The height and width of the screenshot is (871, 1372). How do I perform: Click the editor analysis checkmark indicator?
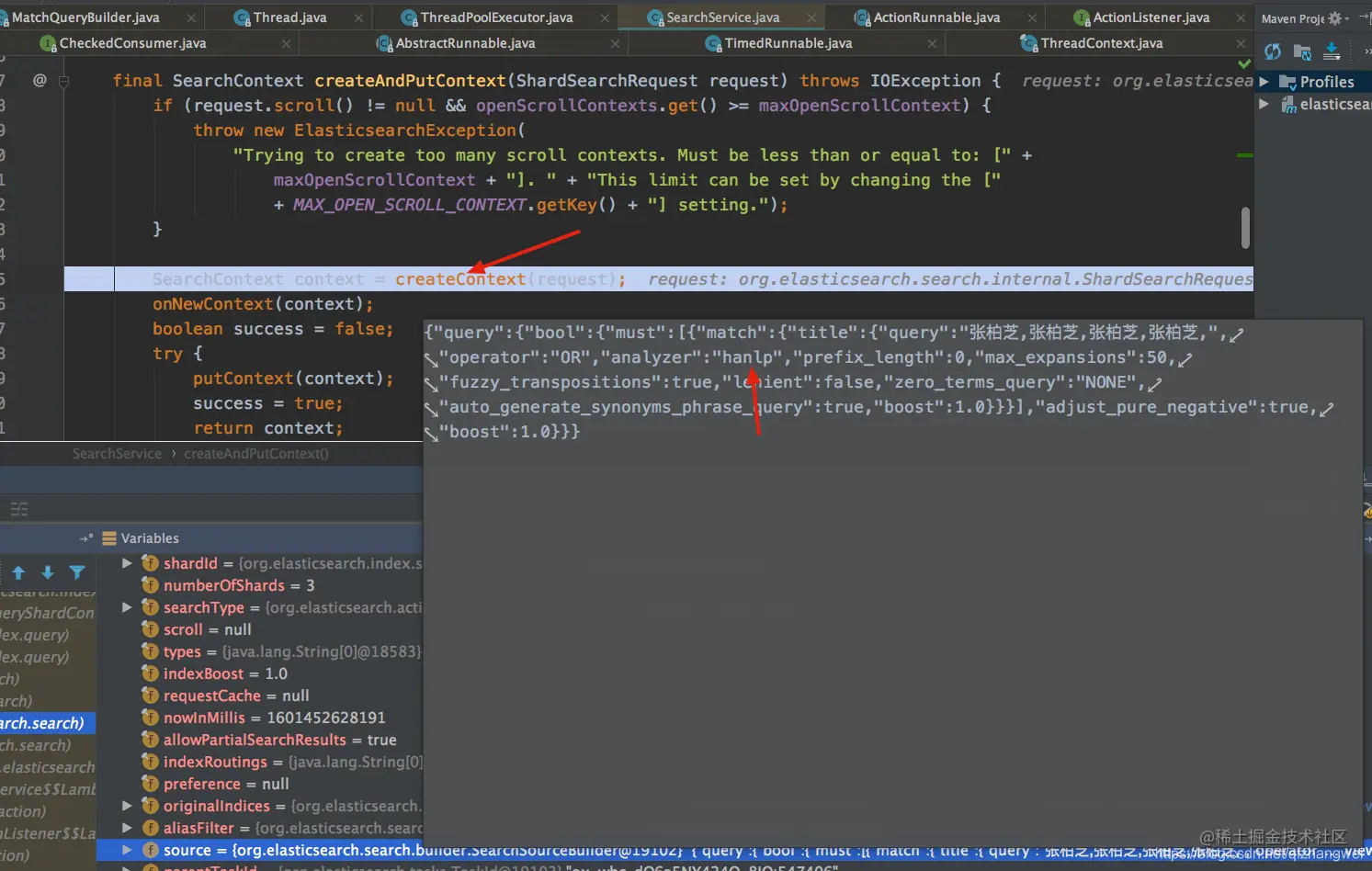(x=1244, y=63)
